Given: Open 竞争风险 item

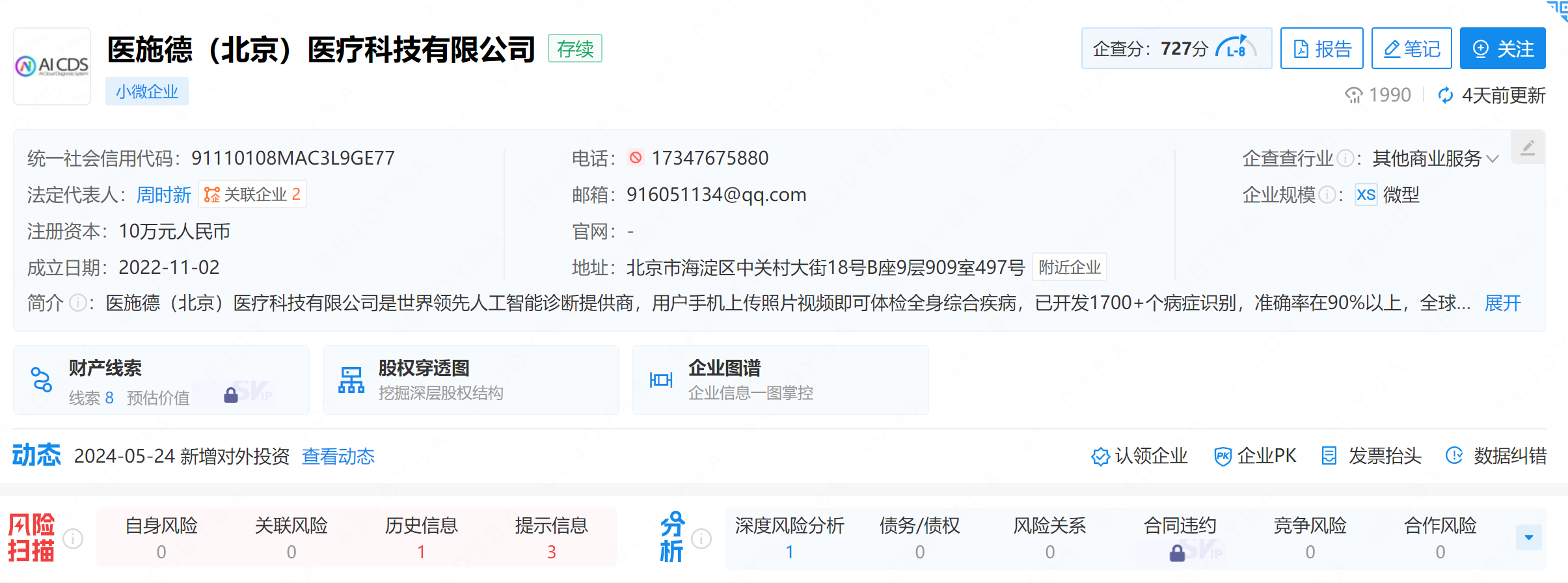Looking at the screenshot, I should [x=1310, y=538].
